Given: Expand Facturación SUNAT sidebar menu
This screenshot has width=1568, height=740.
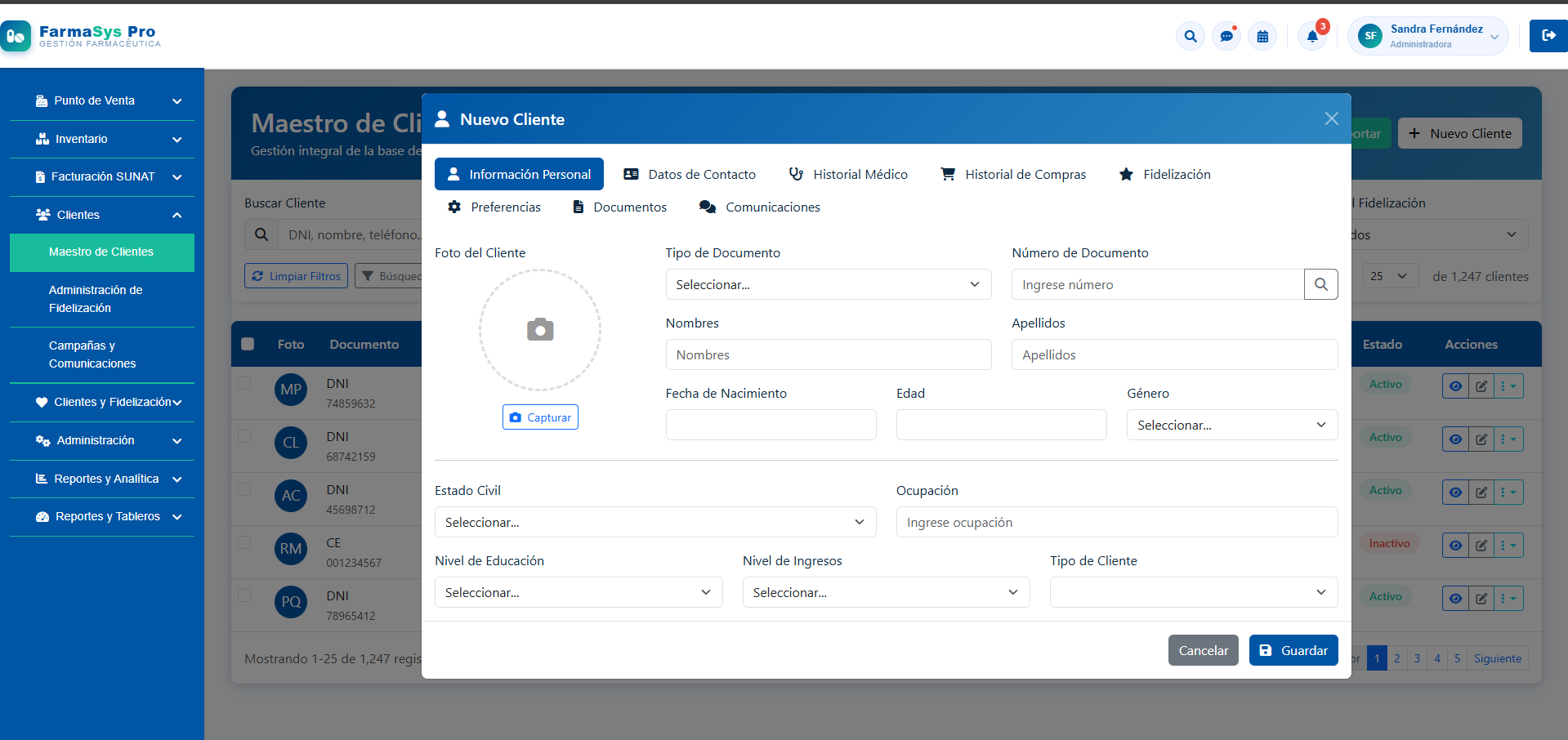Looking at the screenshot, I should click(x=102, y=176).
